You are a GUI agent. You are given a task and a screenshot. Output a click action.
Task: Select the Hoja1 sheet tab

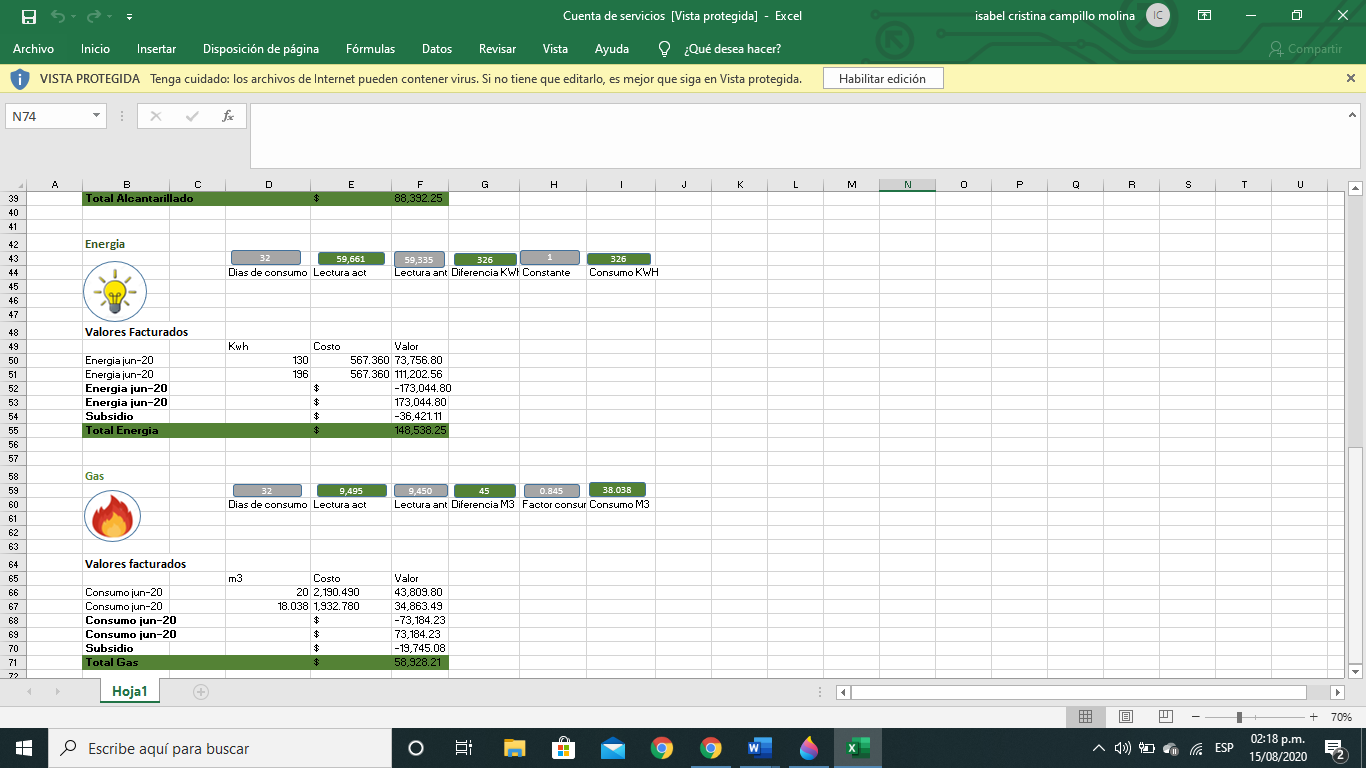click(x=130, y=691)
